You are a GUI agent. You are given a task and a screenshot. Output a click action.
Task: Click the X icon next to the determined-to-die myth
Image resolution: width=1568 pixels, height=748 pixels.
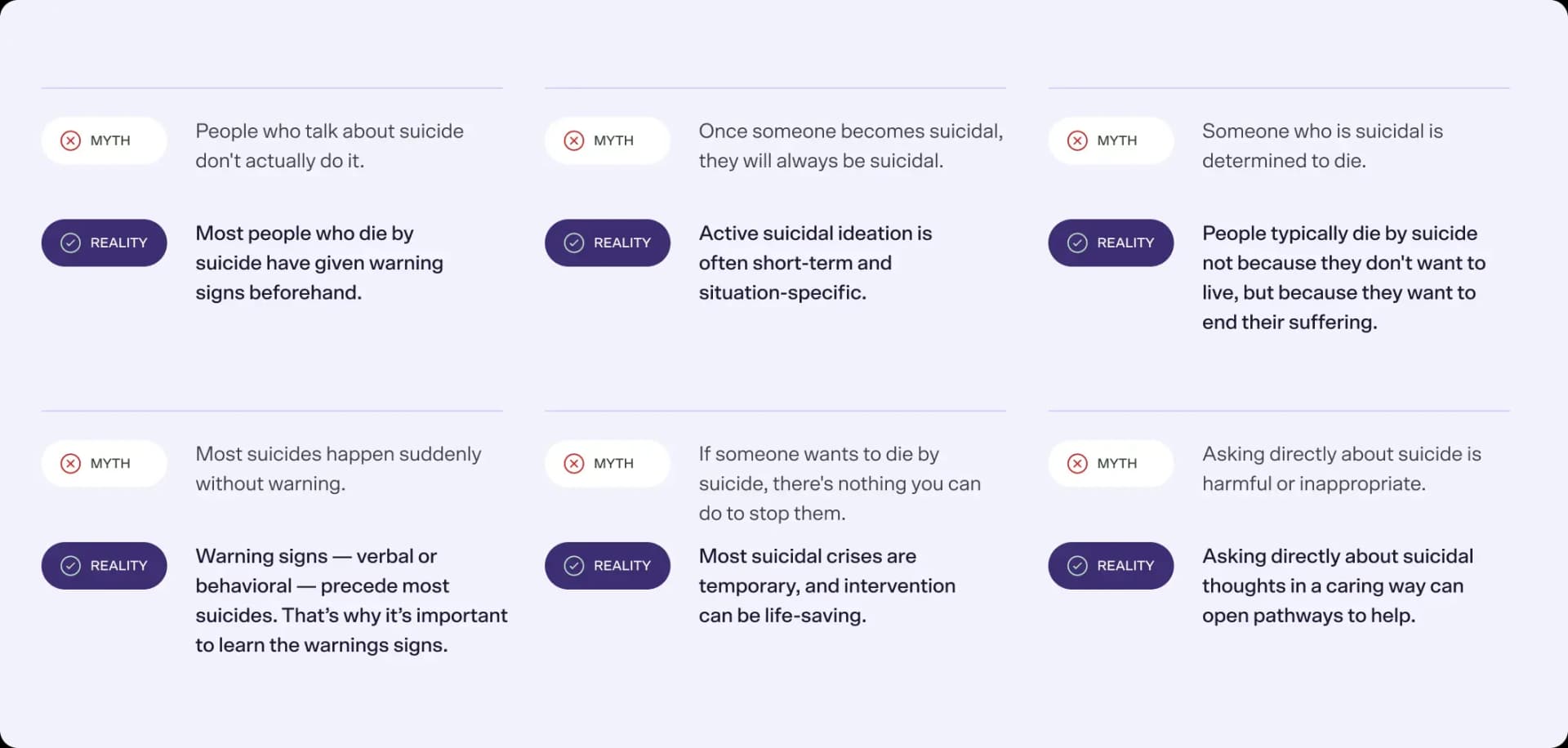coord(1077,140)
